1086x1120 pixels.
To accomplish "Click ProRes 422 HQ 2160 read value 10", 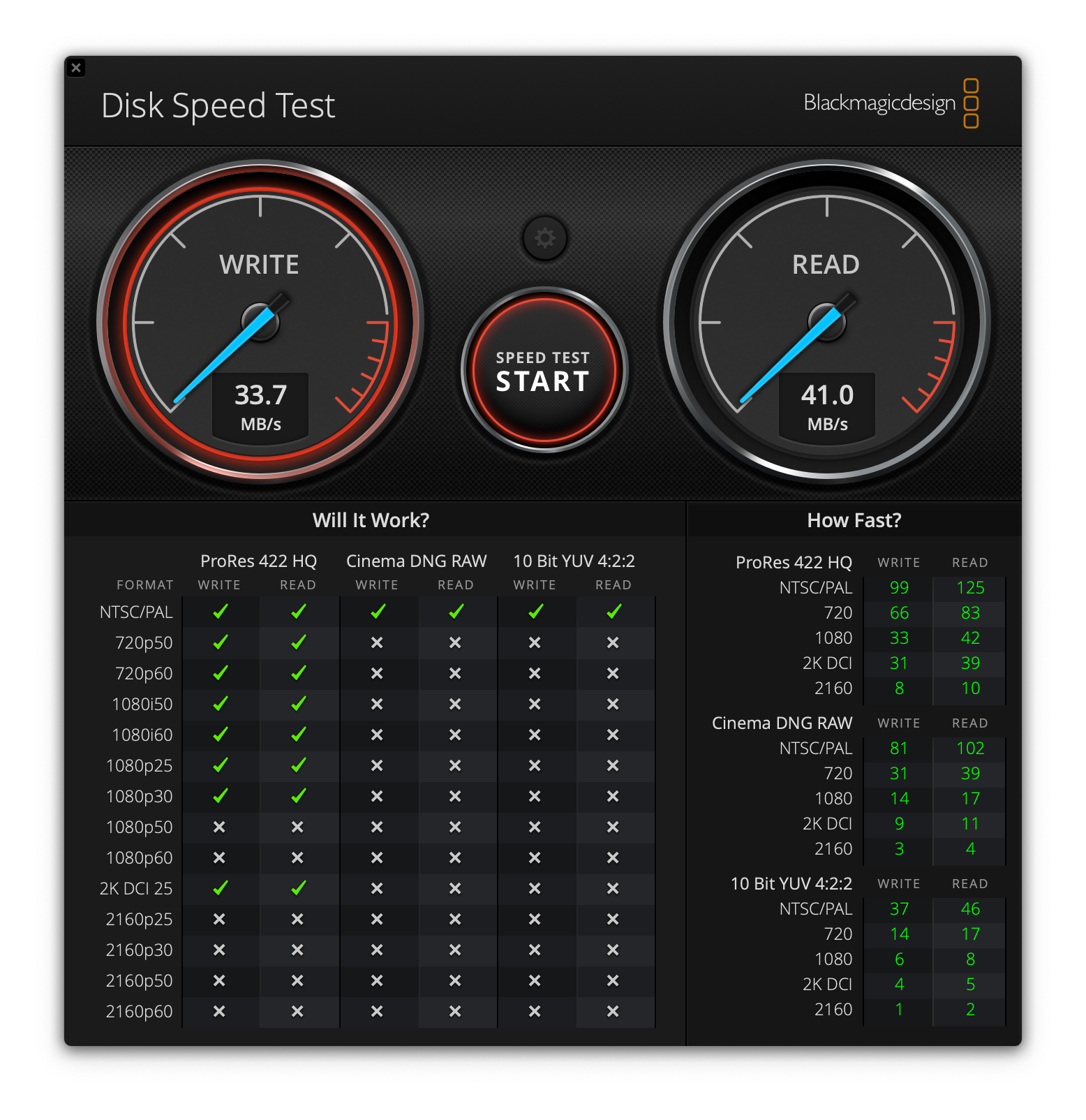I will tap(970, 688).
